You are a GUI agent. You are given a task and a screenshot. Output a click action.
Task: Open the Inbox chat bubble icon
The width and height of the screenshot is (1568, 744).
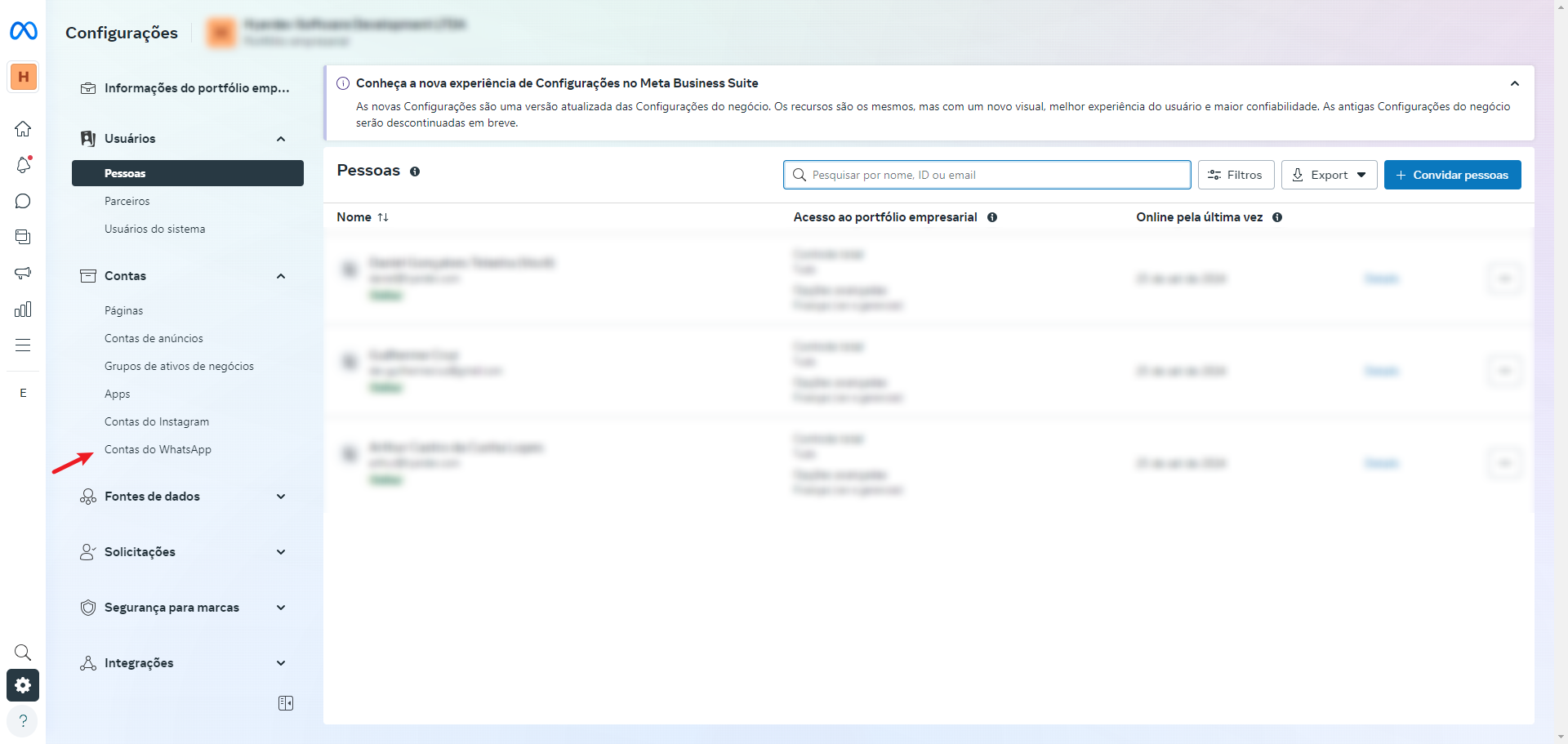coord(23,201)
